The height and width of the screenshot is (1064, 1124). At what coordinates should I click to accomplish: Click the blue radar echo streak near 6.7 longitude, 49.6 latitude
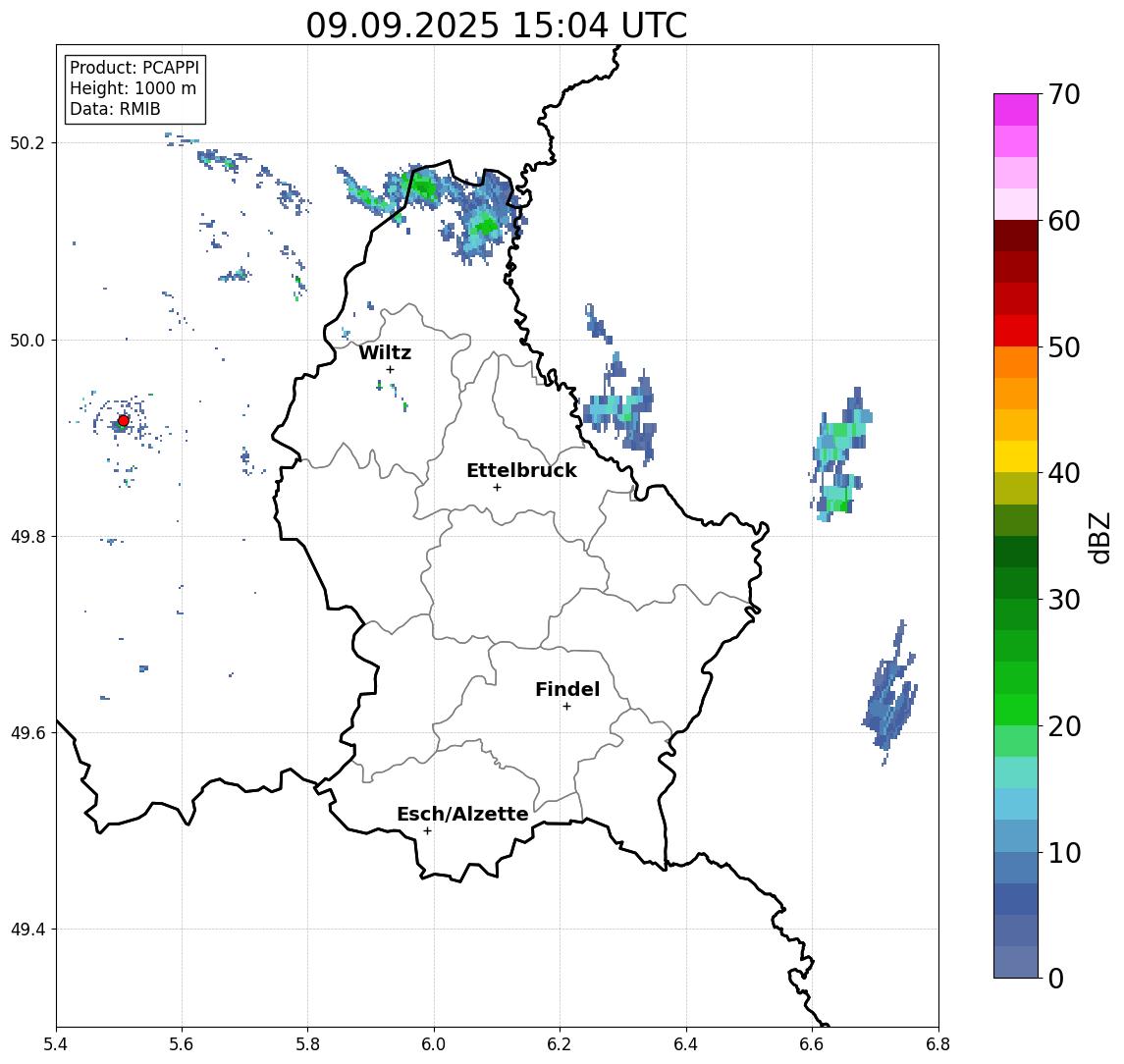889,693
